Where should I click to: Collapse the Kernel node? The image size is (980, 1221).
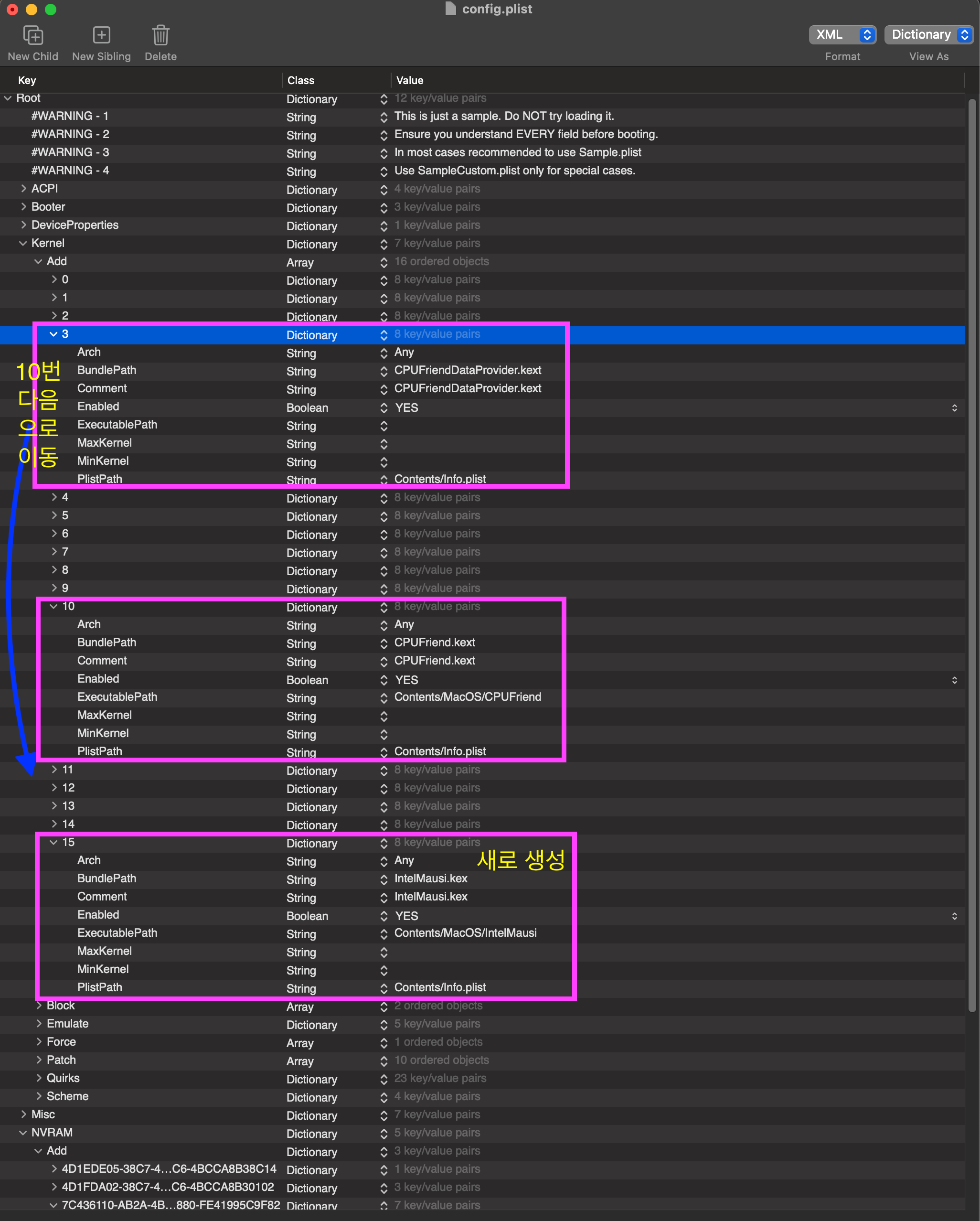(x=23, y=243)
